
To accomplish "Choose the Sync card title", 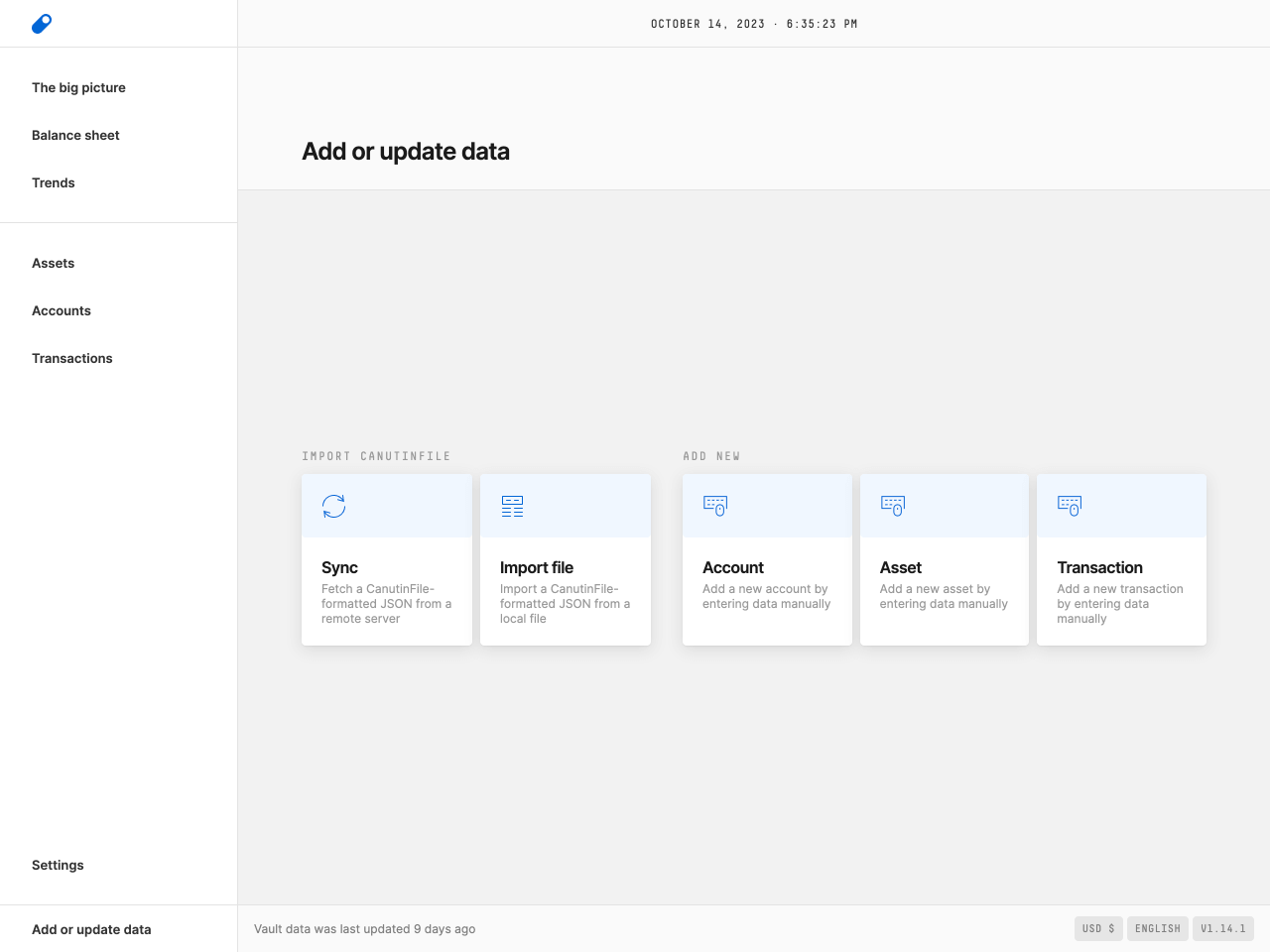I will [339, 567].
